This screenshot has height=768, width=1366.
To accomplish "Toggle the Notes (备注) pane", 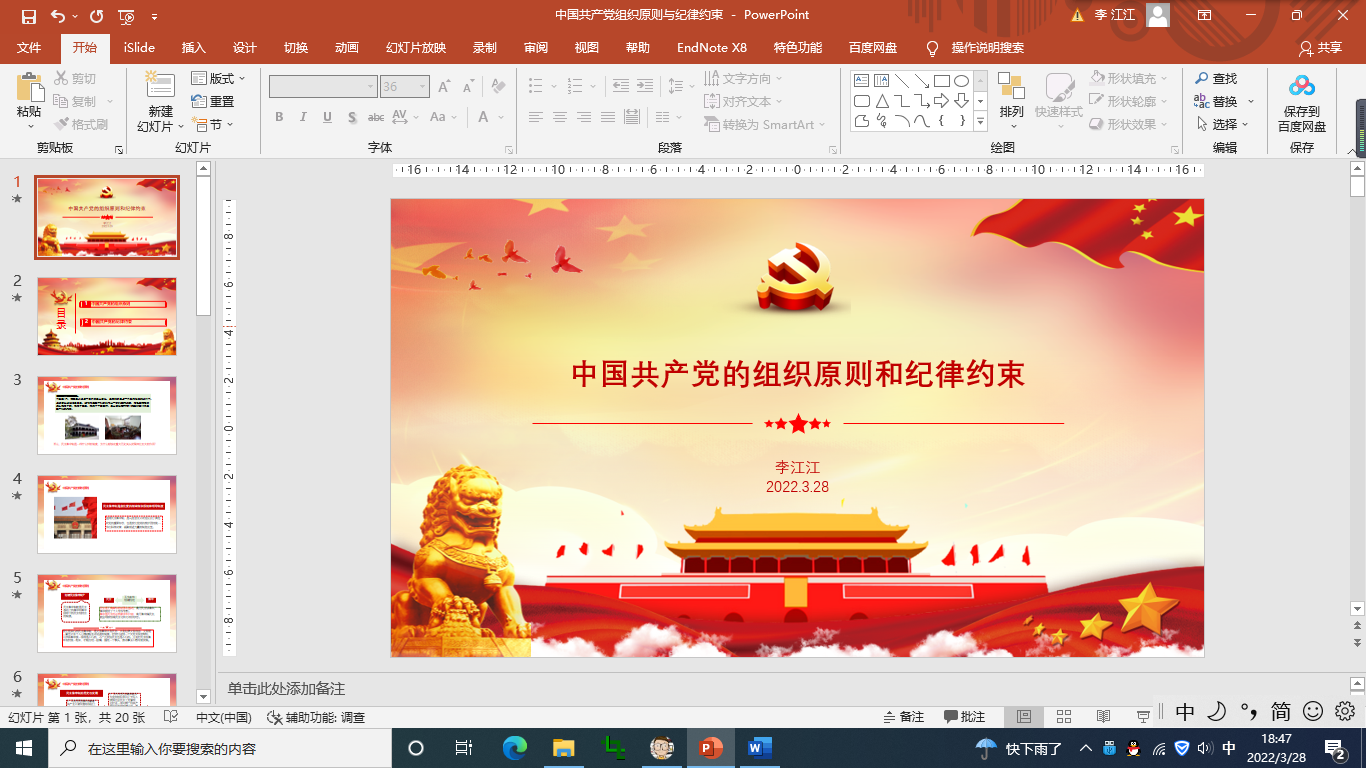I will click(x=904, y=717).
